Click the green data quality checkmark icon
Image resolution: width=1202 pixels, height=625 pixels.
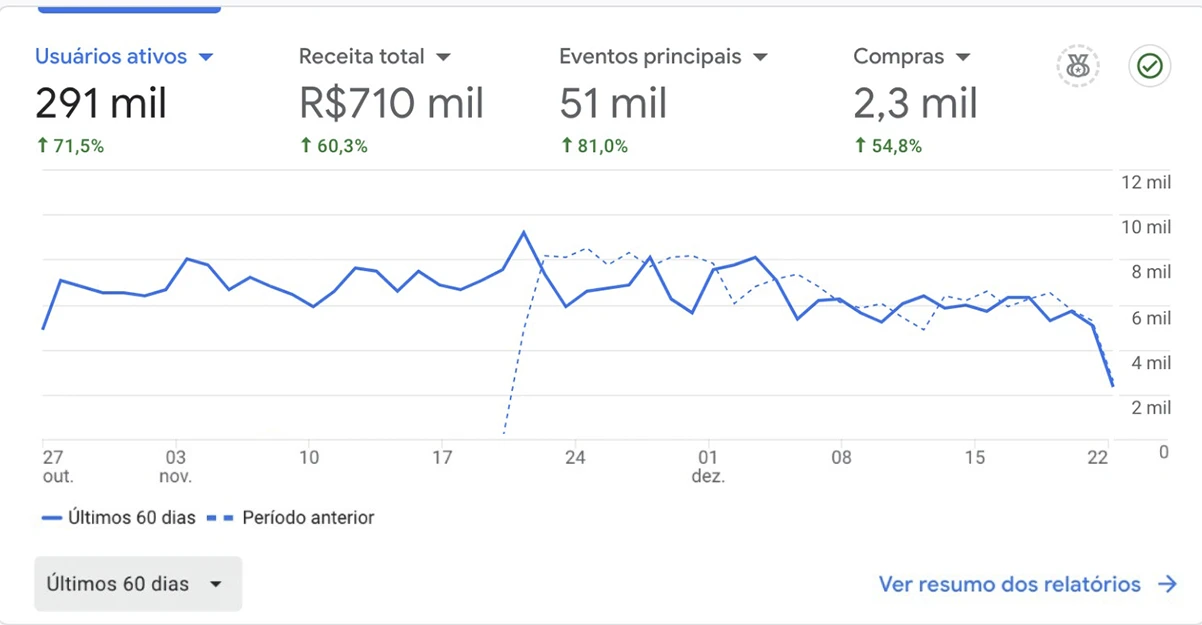click(1150, 67)
